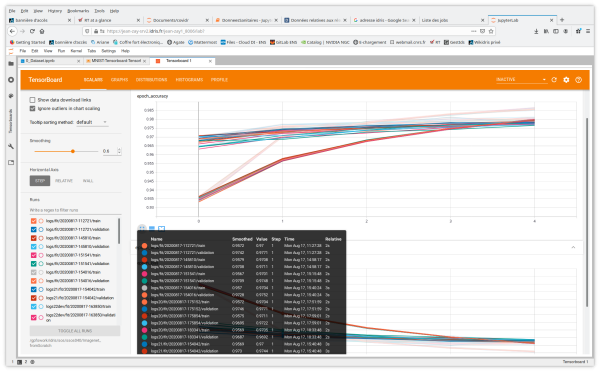Click TOGGLE ALL RUNS button
The height and width of the screenshot is (372, 600).
pyautogui.click(x=75, y=331)
